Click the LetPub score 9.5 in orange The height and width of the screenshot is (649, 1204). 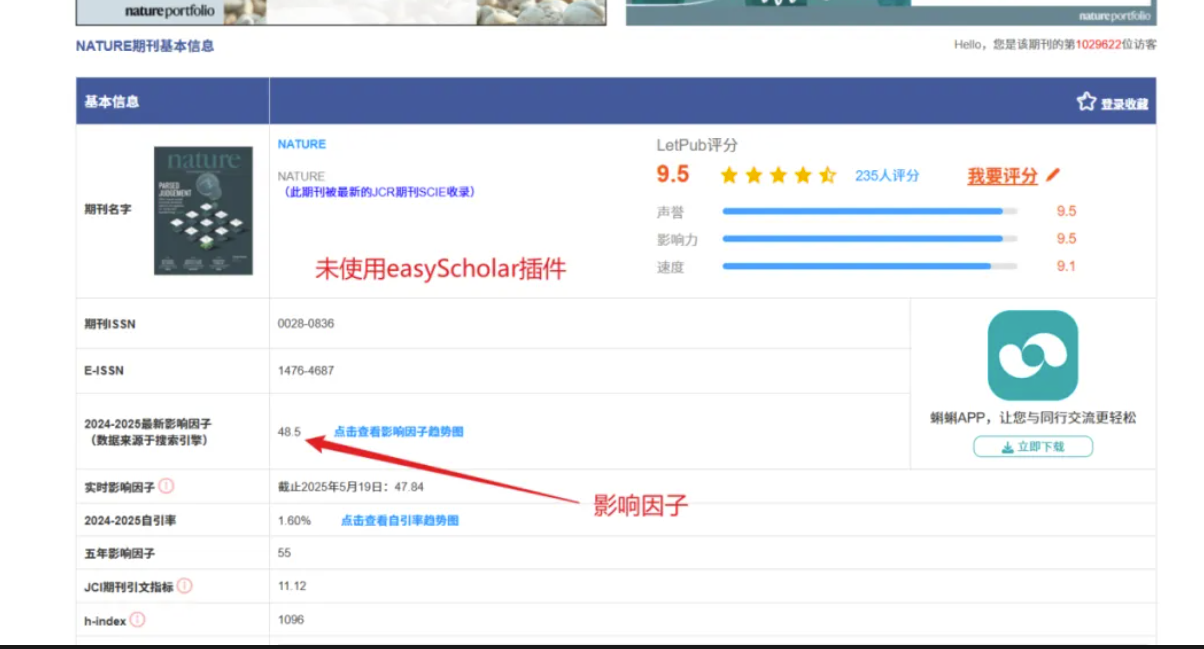pyautogui.click(x=673, y=175)
